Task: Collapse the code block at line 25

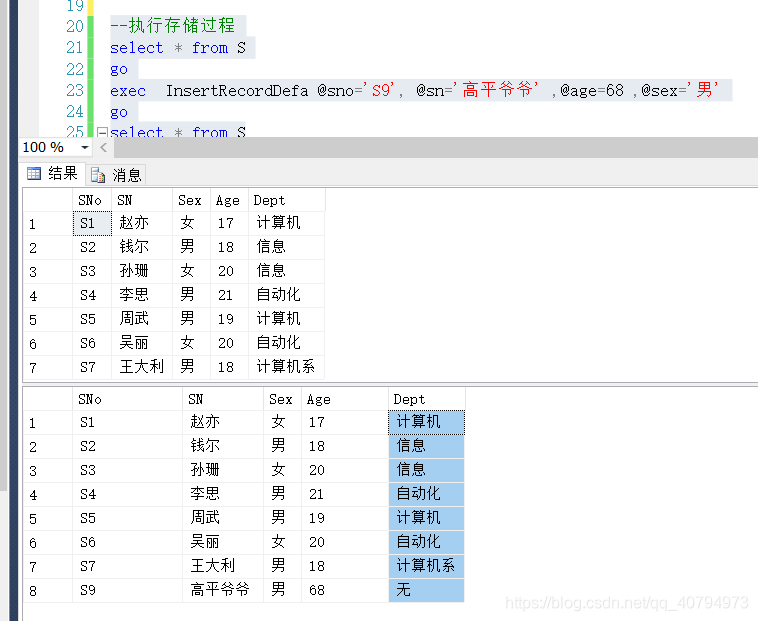Action: click(102, 132)
